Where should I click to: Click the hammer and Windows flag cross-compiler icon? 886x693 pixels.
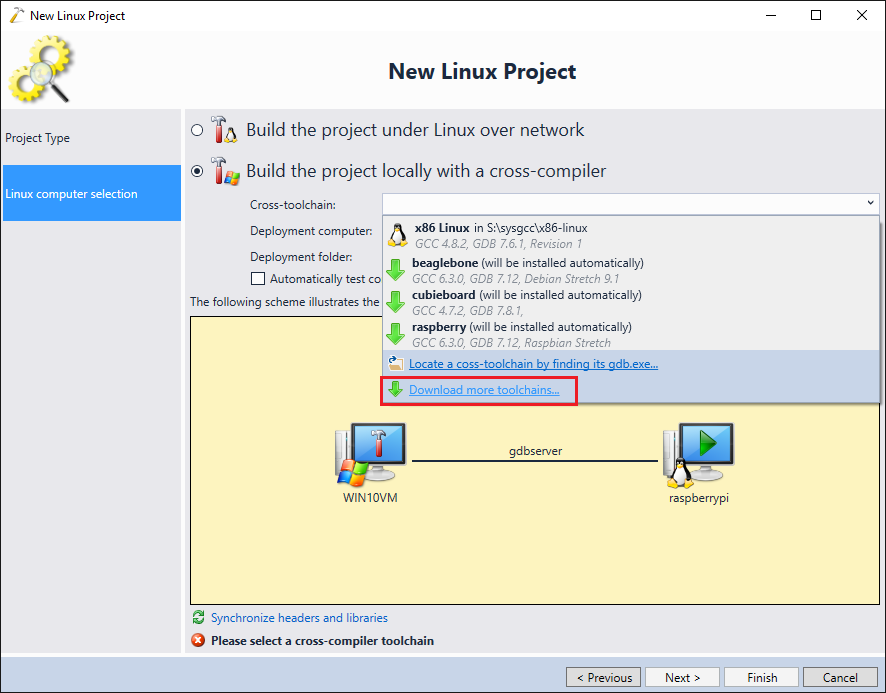[225, 171]
